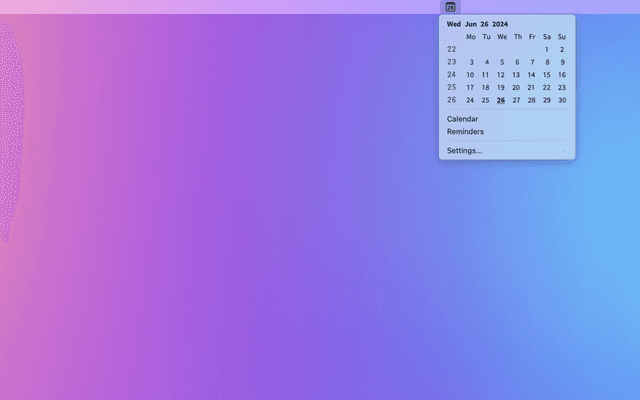Pick Sunday June 30 in the calendar
The height and width of the screenshot is (400, 640).
(562, 100)
